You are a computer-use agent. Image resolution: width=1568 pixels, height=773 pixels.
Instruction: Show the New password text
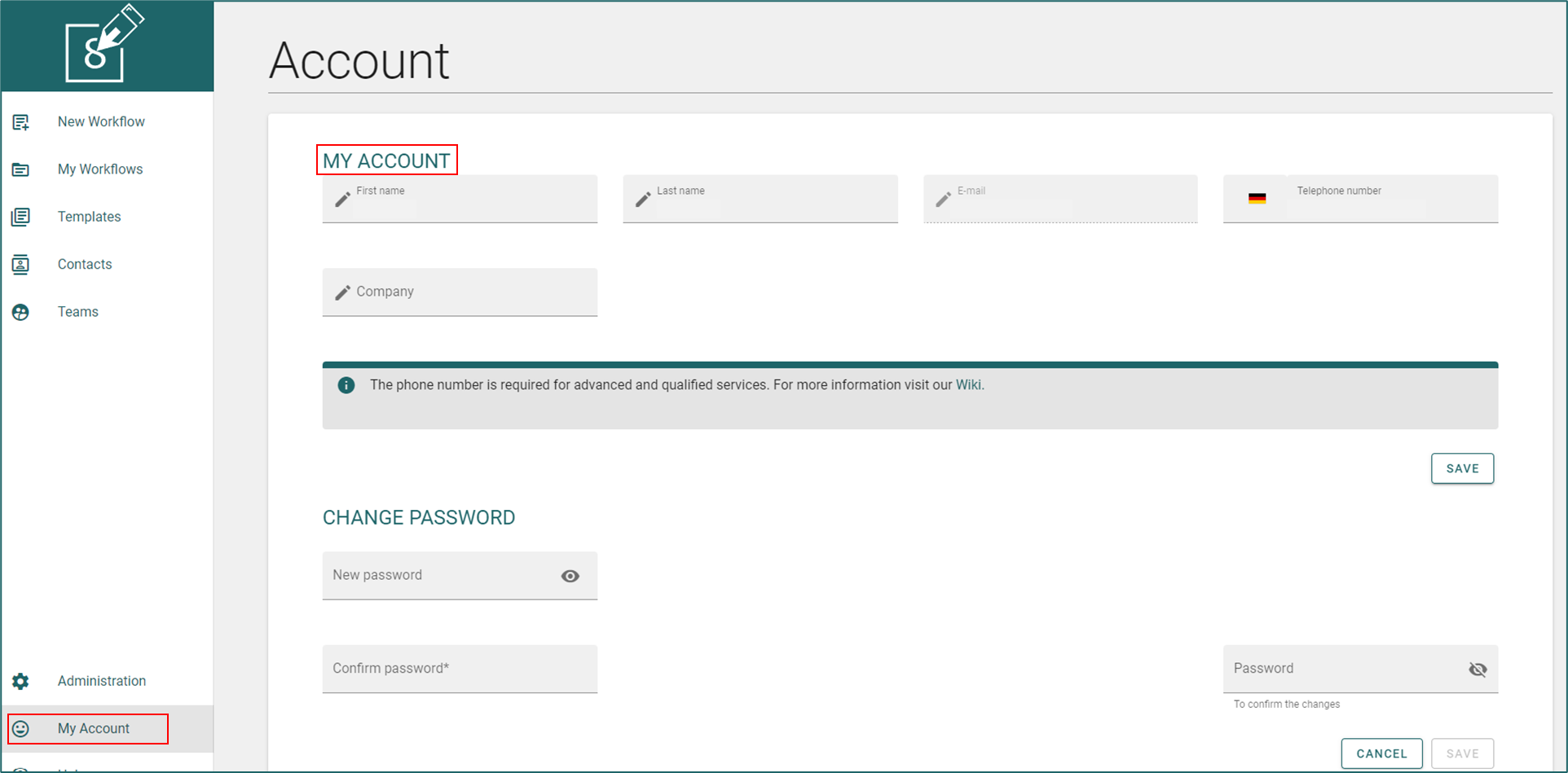[570, 576]
